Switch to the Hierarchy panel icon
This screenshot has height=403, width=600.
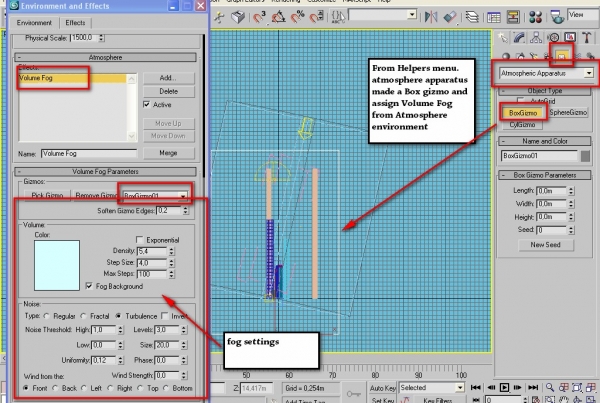tap(536, 38)
